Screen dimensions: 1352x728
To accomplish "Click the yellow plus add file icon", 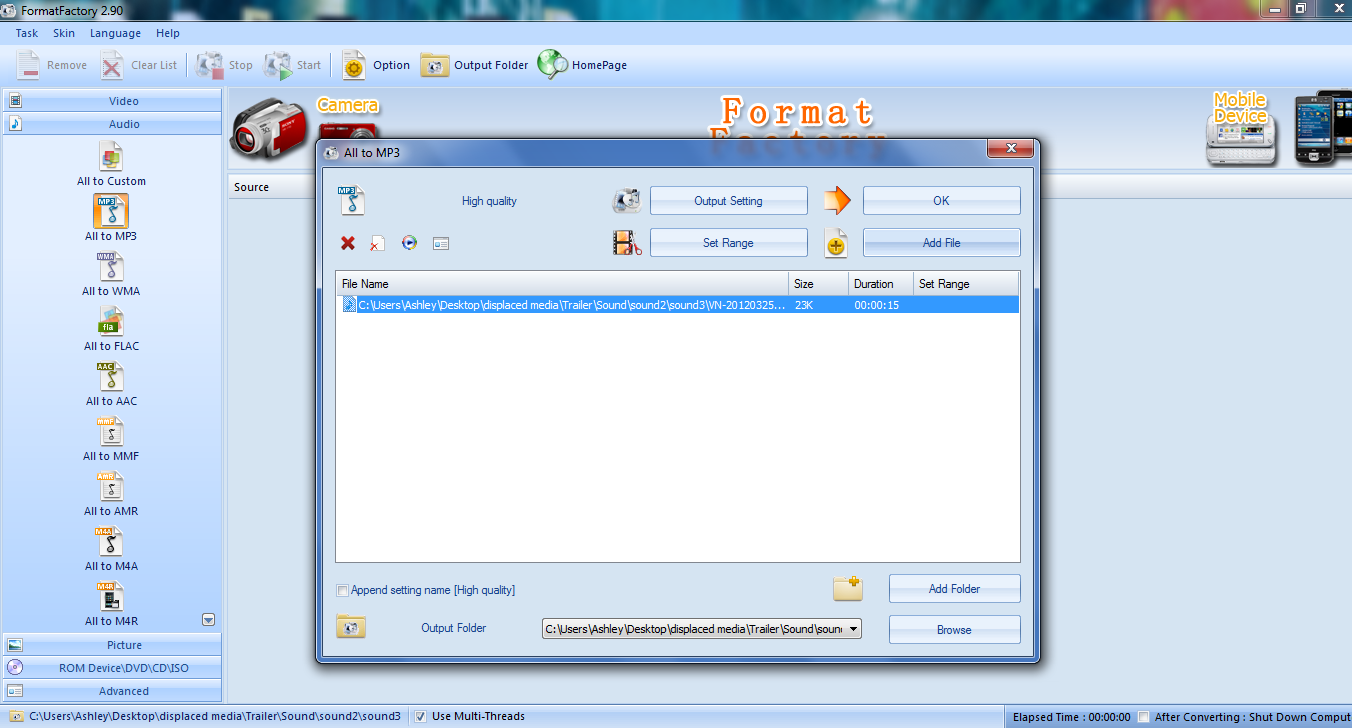I will pos(836,243).
